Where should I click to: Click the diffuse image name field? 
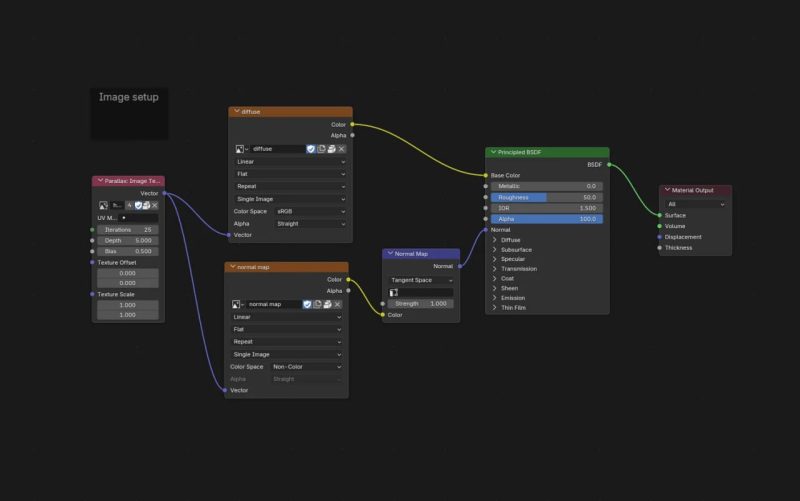tap(275, 149)
